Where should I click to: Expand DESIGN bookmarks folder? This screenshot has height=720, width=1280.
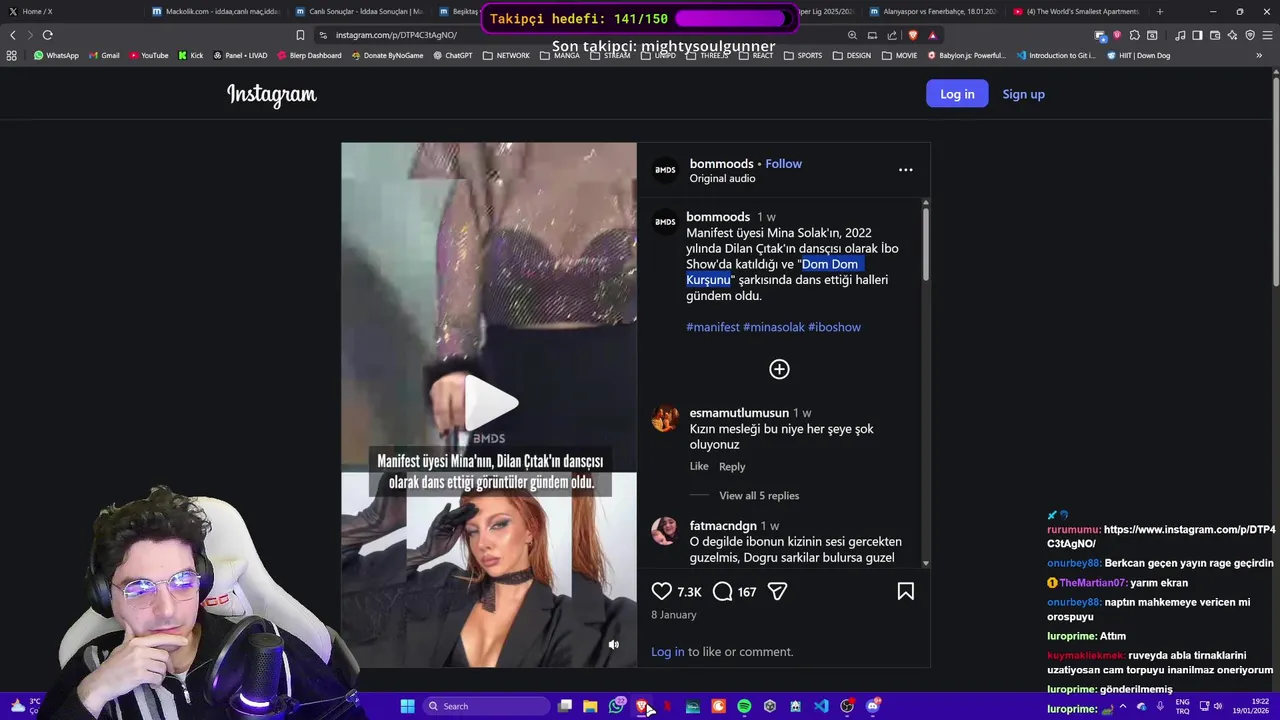(852, 55)
